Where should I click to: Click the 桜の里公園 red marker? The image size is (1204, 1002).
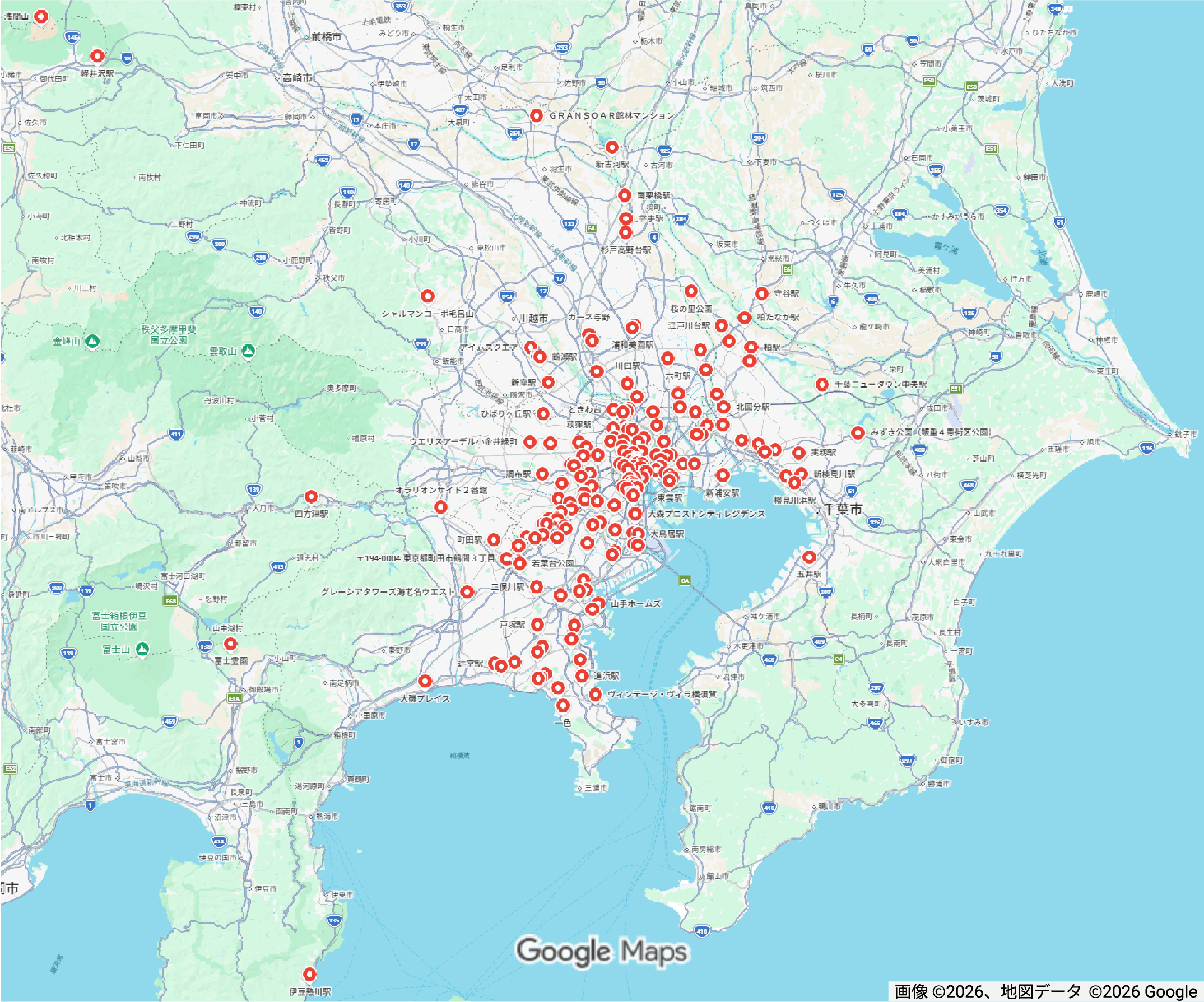point(691,291)
